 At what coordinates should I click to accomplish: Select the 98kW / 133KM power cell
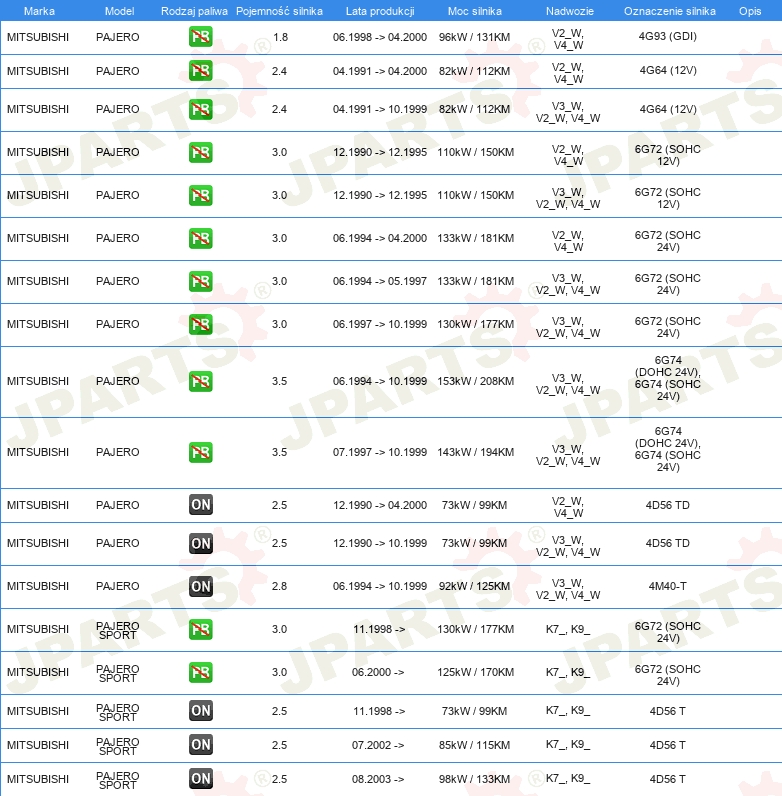click(474, 779)
